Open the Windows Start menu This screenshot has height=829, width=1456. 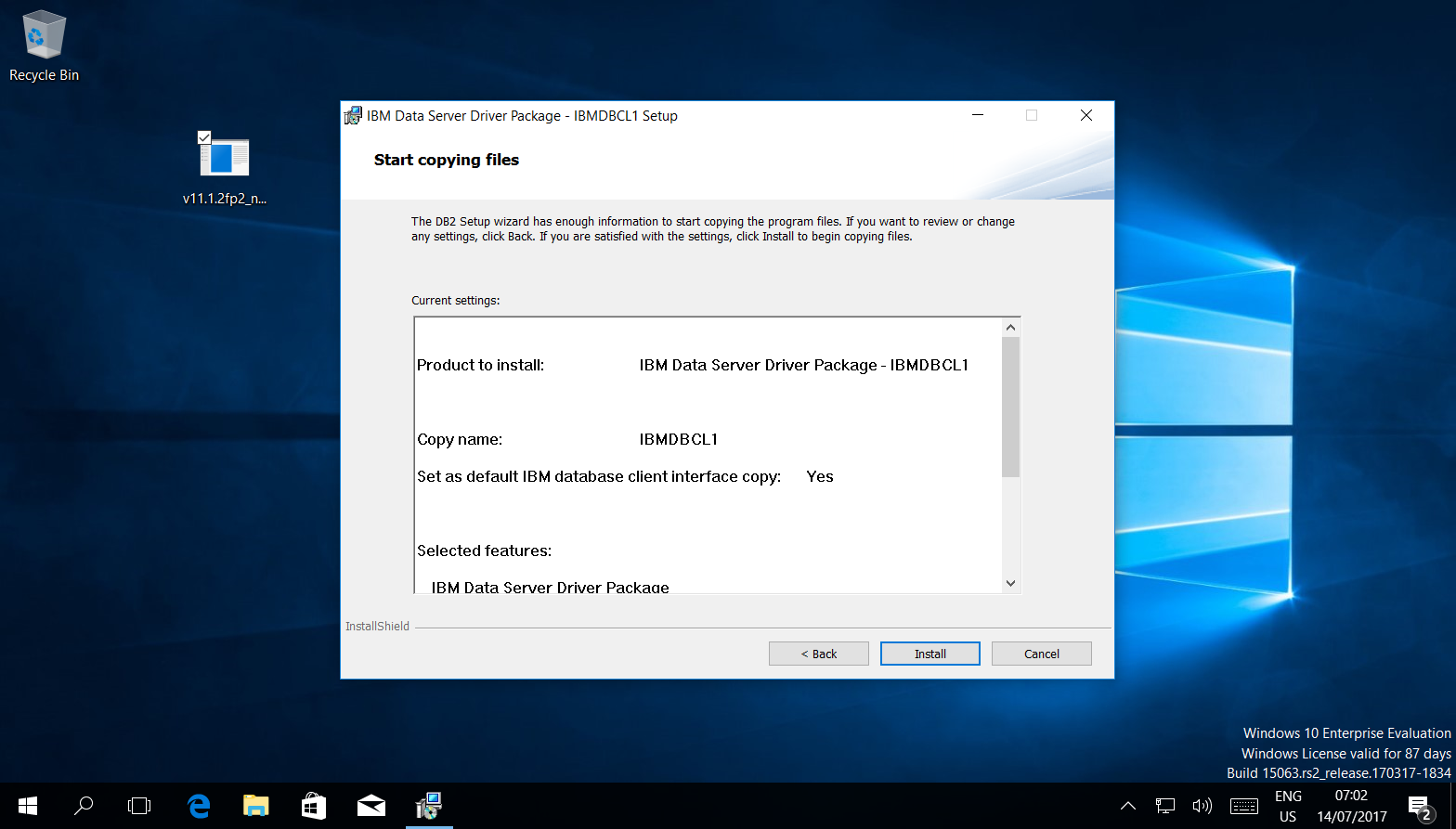coord(28,806)
